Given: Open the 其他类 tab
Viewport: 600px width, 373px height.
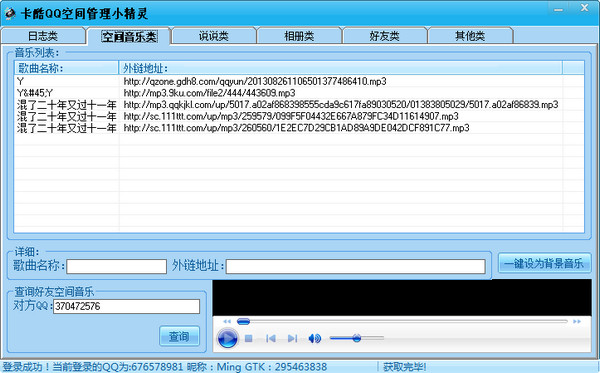Looking at the screenshot, I should (470, 36).
